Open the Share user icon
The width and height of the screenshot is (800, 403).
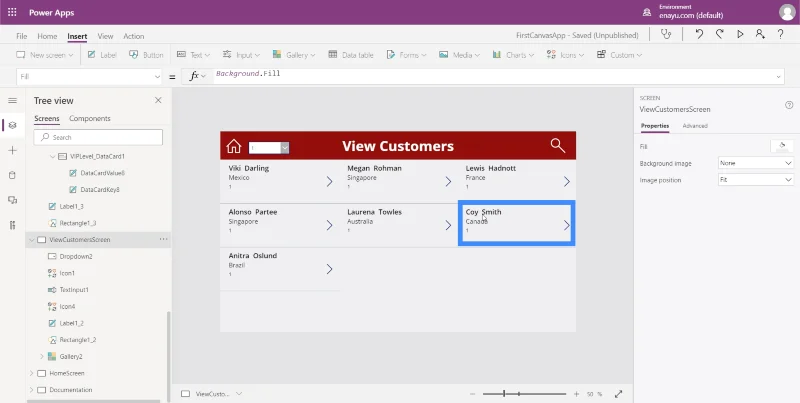click(x=760, y=34)
